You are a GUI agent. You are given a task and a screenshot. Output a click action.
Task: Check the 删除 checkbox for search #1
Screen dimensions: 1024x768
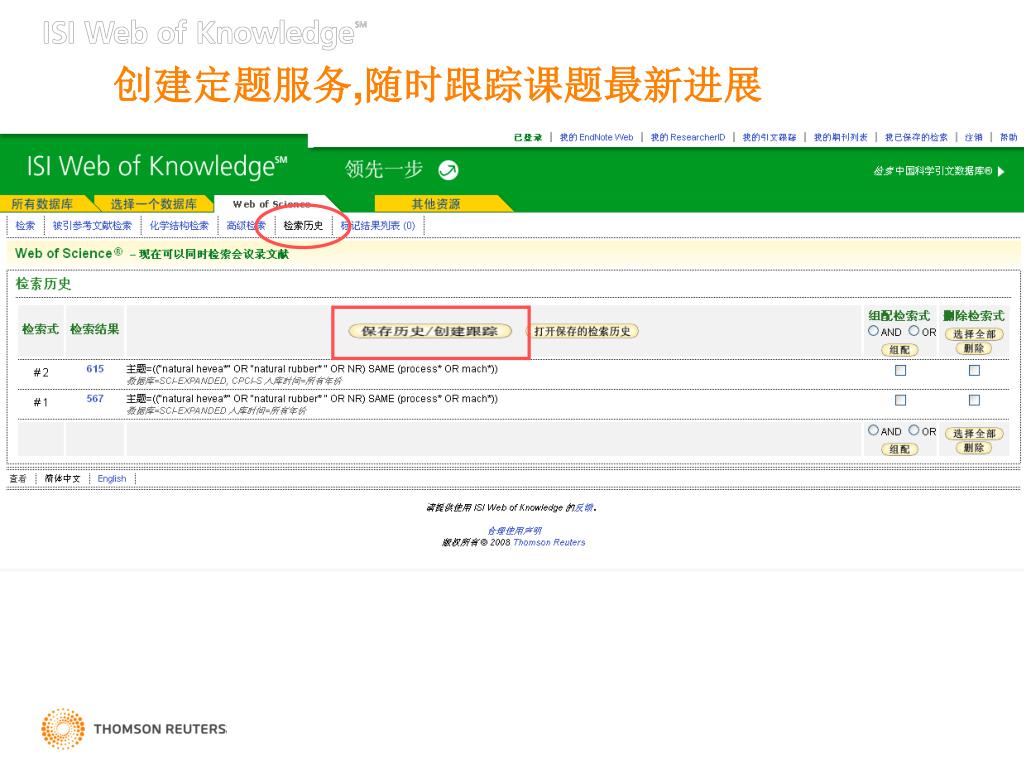(974, 400)
